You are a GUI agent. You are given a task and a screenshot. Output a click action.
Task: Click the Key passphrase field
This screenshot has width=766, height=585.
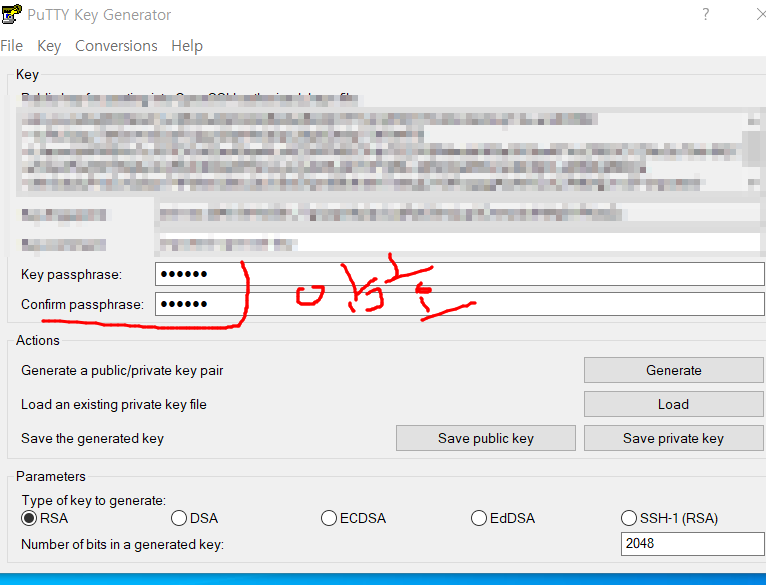(x=460, y=274)
